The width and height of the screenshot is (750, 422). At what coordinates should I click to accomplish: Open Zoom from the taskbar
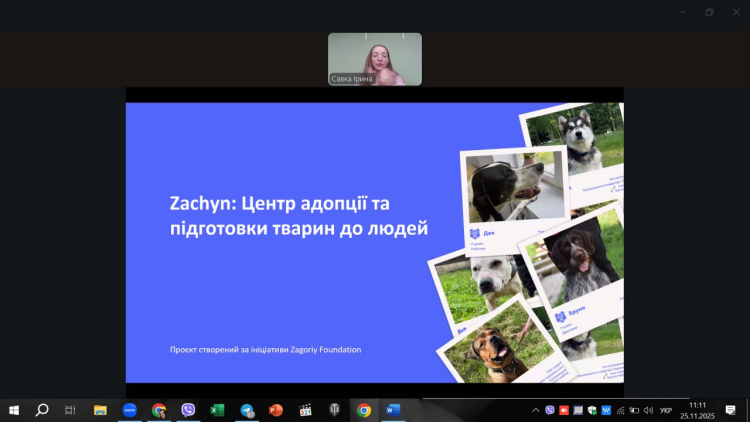(x=130, y=410)
